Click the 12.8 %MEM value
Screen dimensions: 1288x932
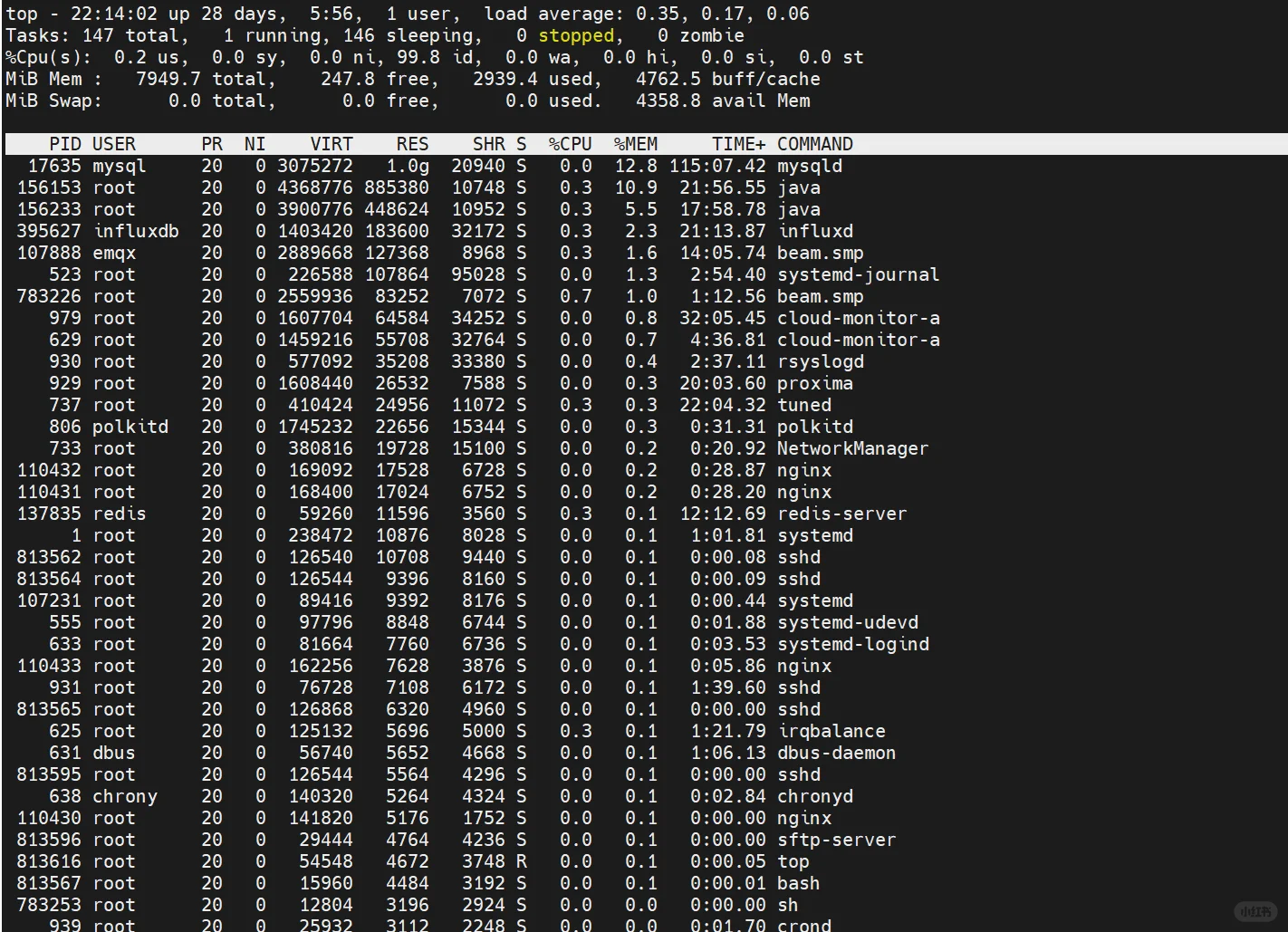click(x=636, y=166)
